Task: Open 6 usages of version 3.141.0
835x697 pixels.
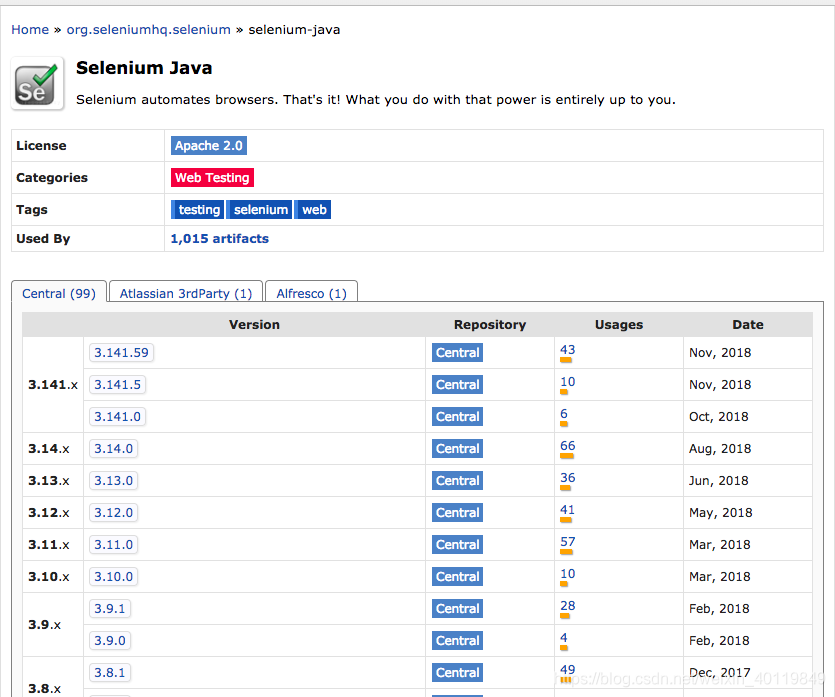Action: [564, 414]
